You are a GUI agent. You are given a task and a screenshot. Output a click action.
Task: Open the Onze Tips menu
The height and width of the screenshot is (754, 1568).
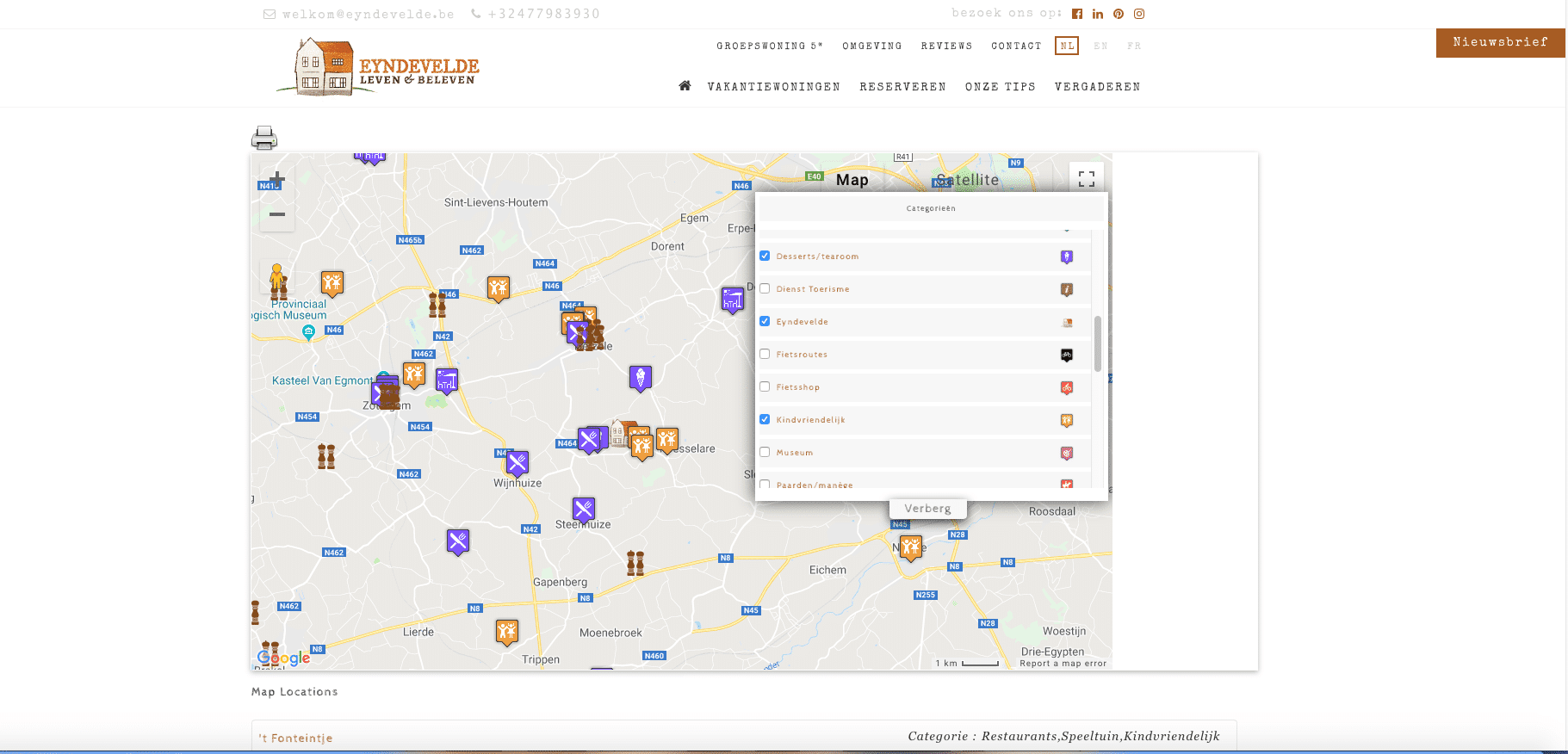pyautogui.click(x=1001, y=87)
